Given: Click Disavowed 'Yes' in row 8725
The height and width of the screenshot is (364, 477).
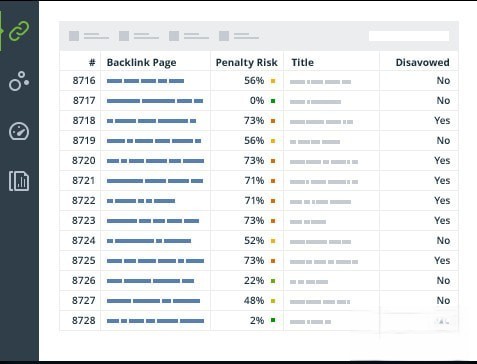Looking at the screenshot, I should [442, 260].
